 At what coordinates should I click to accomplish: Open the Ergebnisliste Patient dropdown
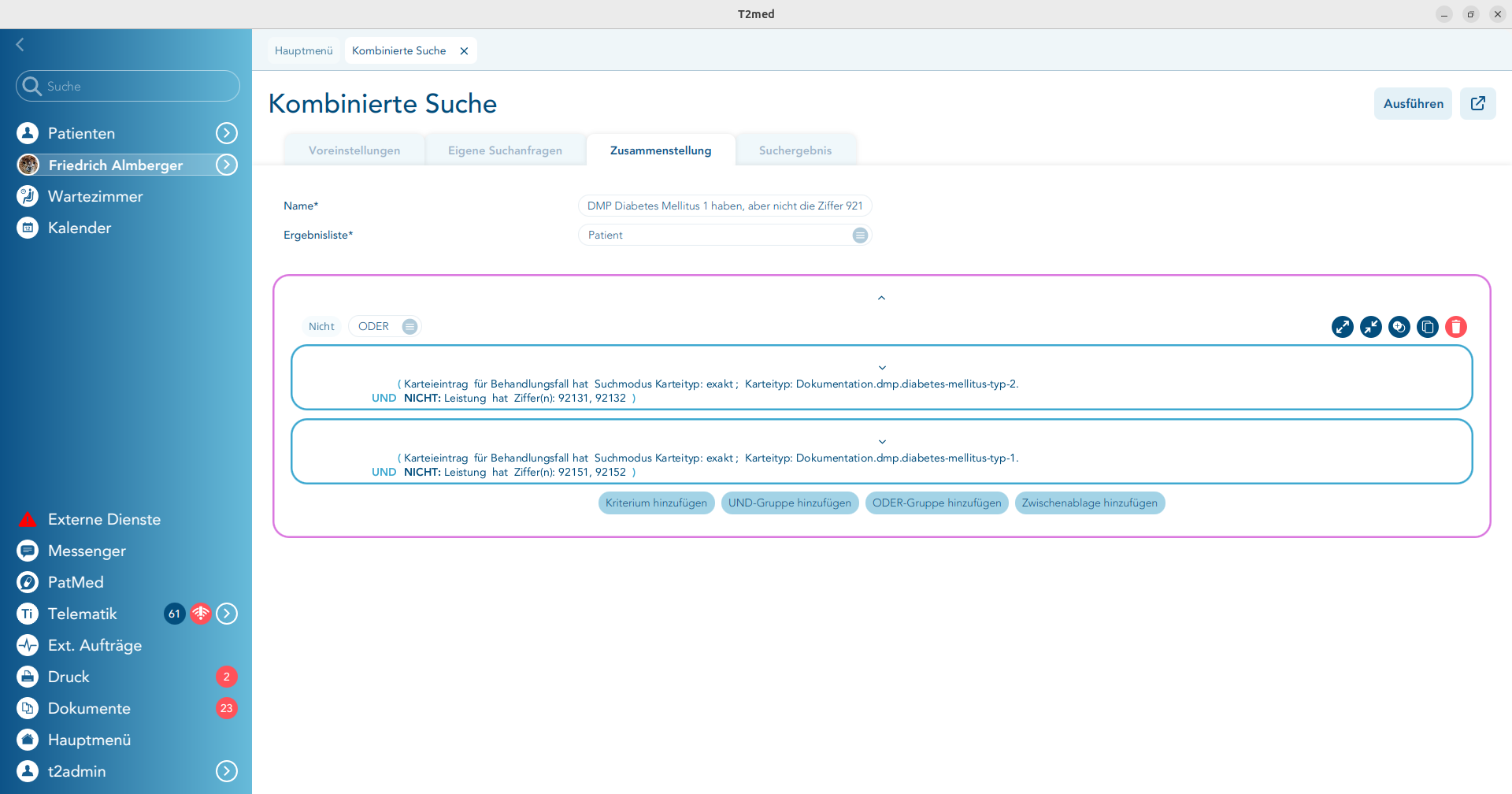tap(724, 235)
